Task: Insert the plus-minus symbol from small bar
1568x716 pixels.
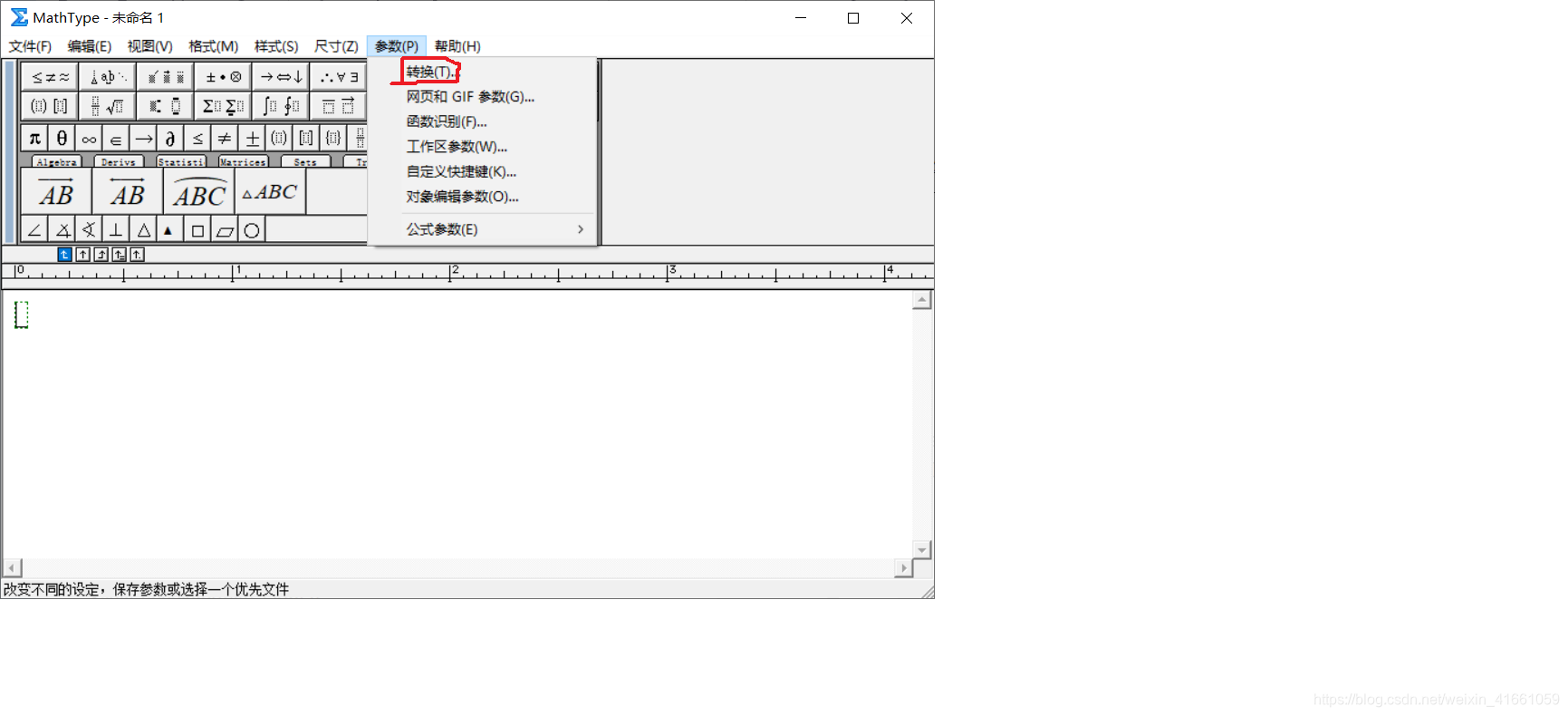Action: click(x=252, y=138)
